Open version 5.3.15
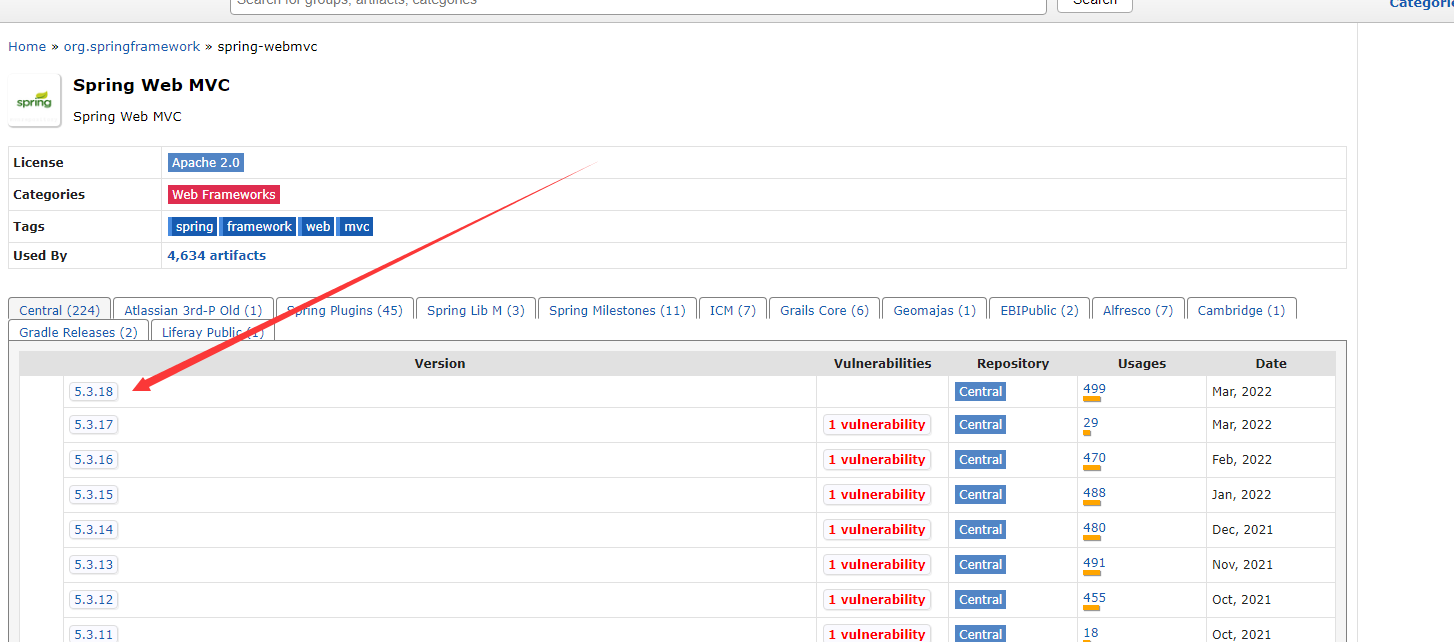The width and height of the screenshot is (1454, 642). pyautogui.click(x=94, y=495)
